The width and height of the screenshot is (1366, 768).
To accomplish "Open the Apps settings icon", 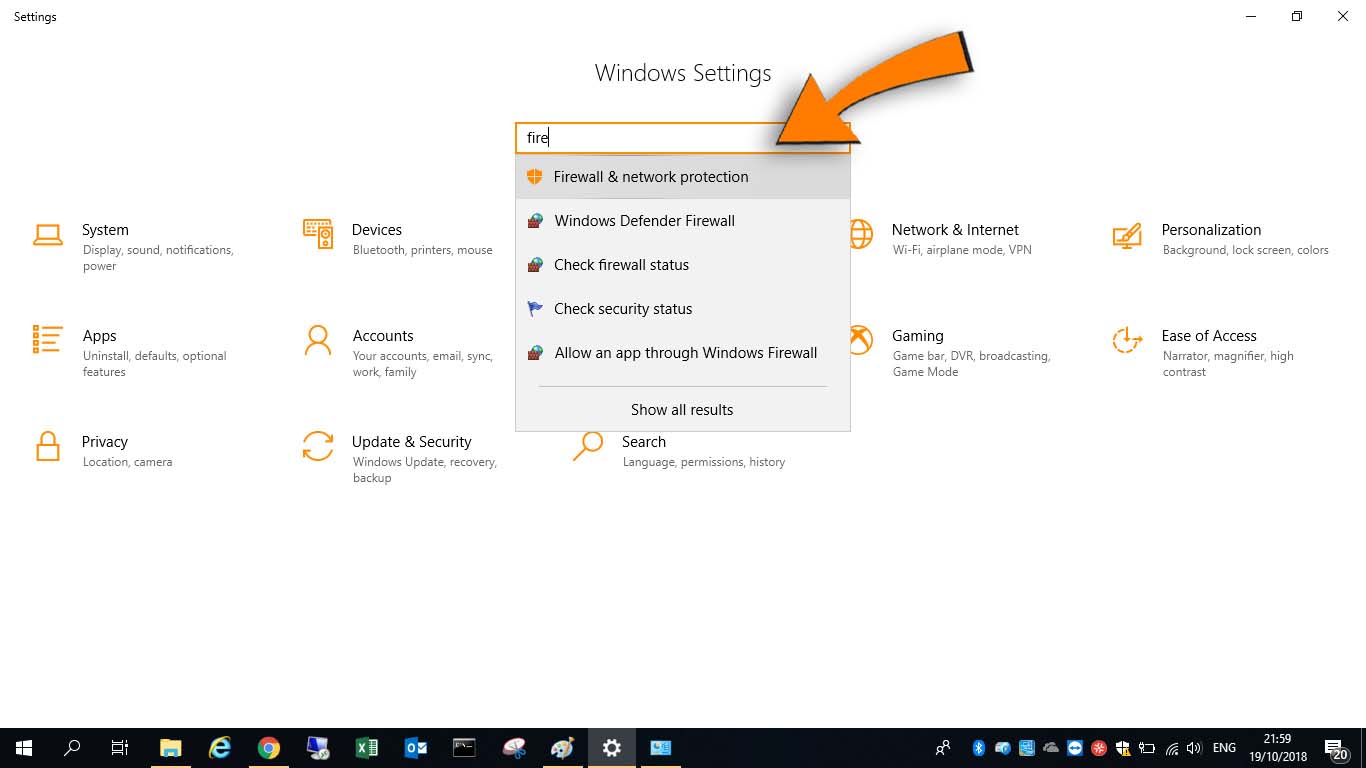I will tap(47, 340).
